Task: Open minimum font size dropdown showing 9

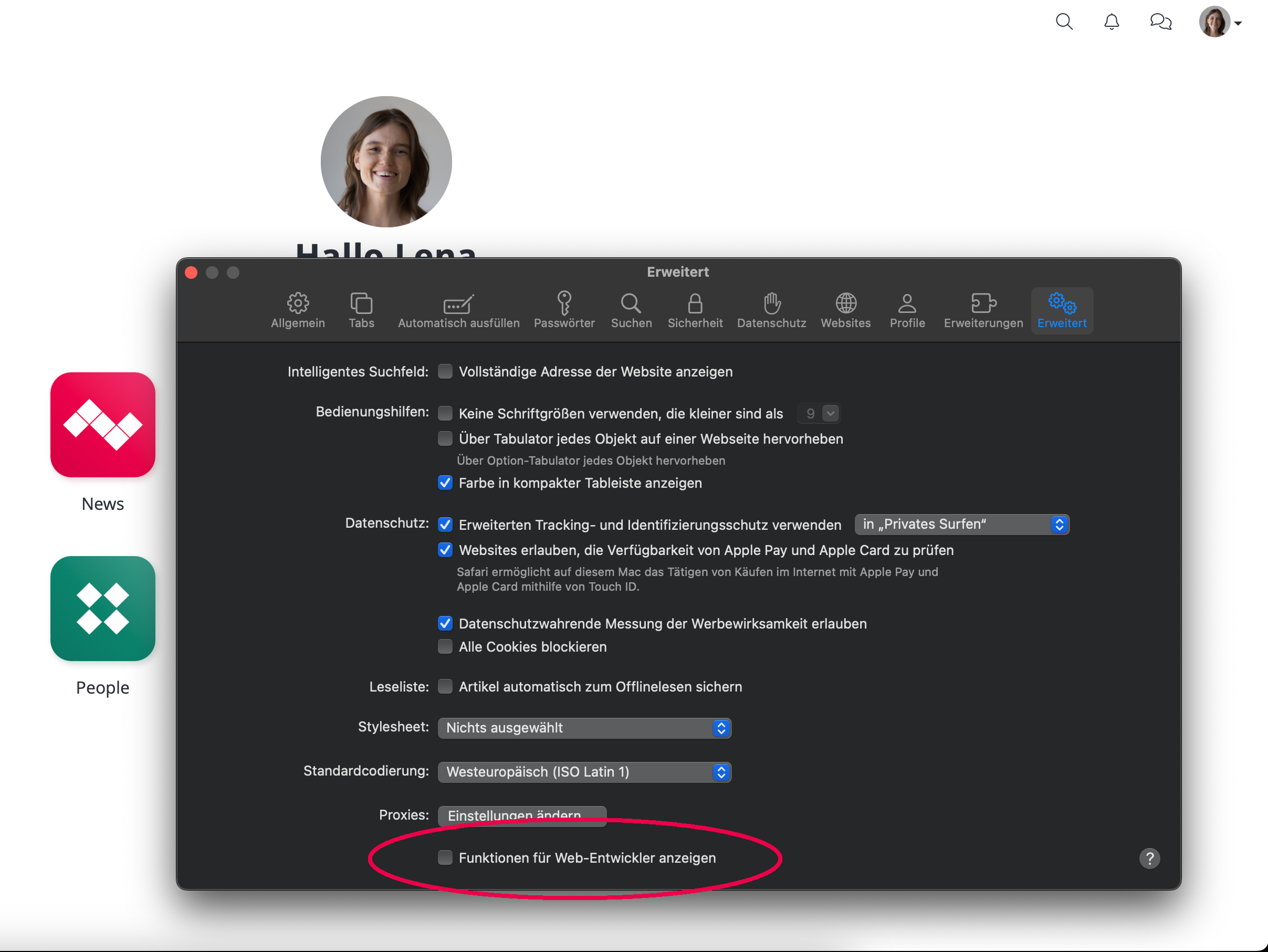Action: click(819, 413)
